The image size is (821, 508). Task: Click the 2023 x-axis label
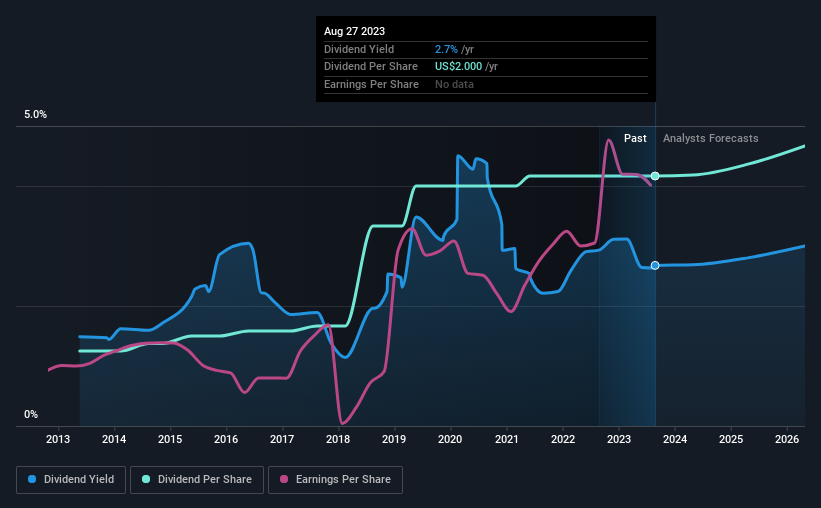pos(619,439)
